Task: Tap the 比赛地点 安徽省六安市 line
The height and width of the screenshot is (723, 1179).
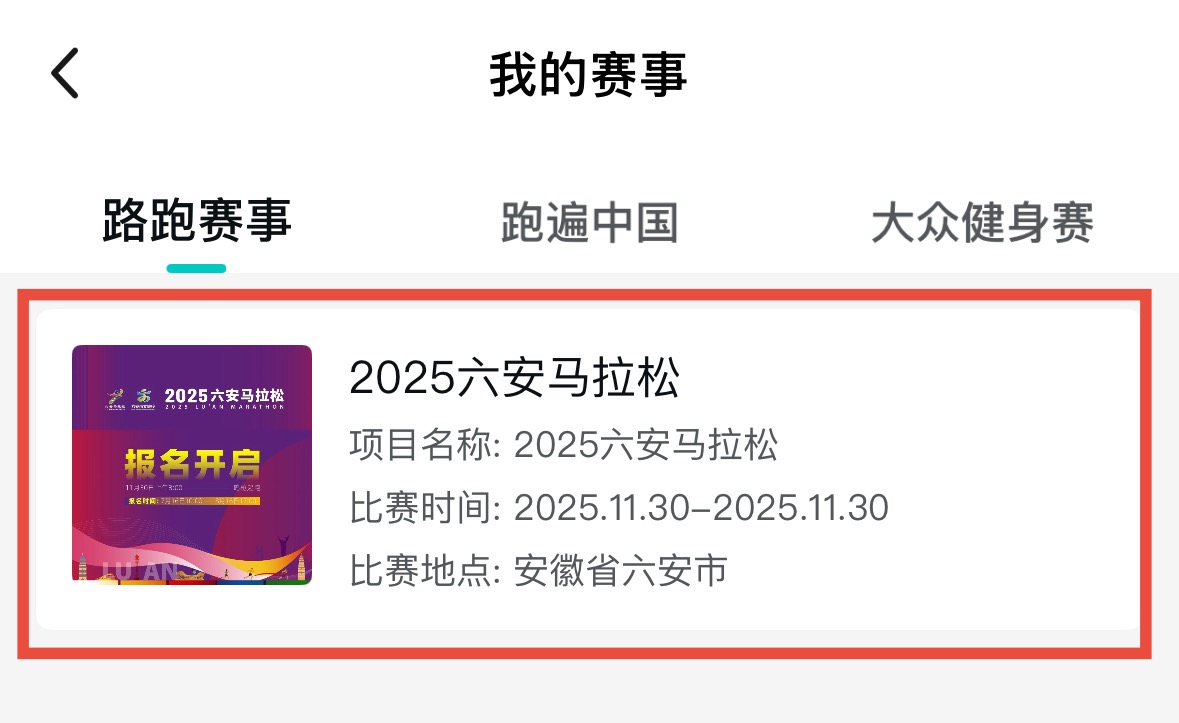Action: pos(538,570)
